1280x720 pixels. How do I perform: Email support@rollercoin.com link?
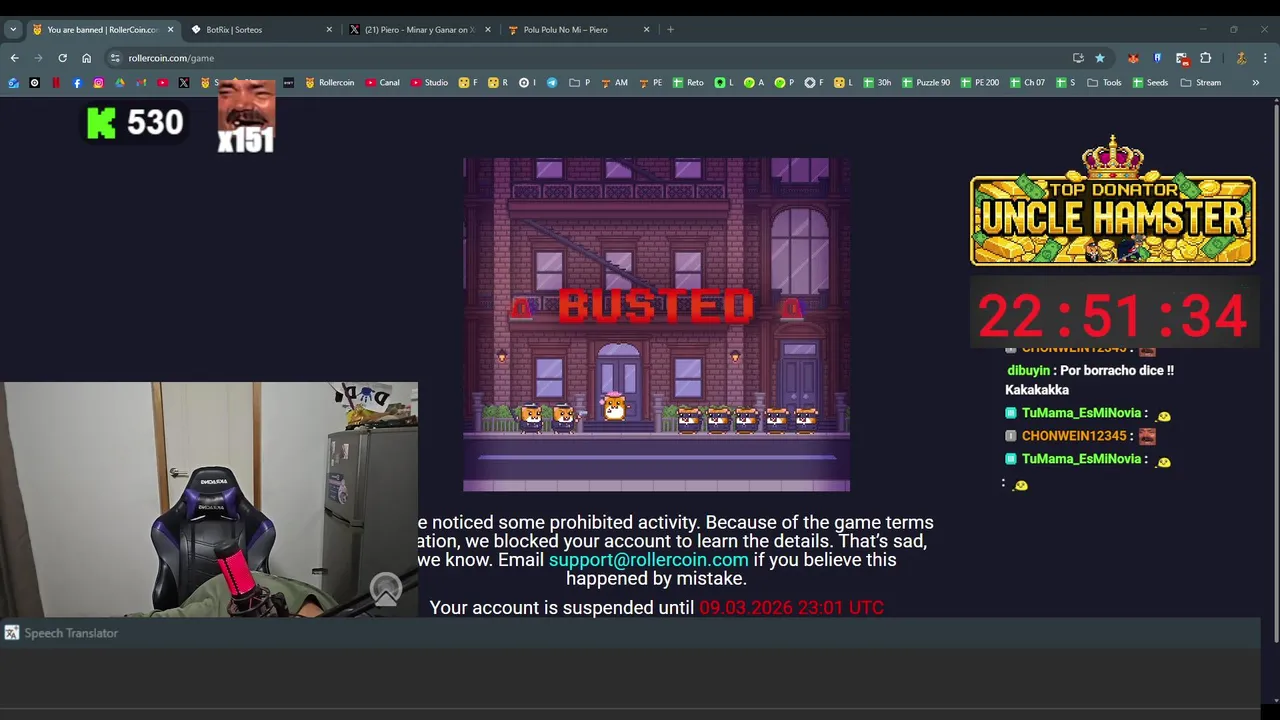pyautogui.click(x=648, y=560)
